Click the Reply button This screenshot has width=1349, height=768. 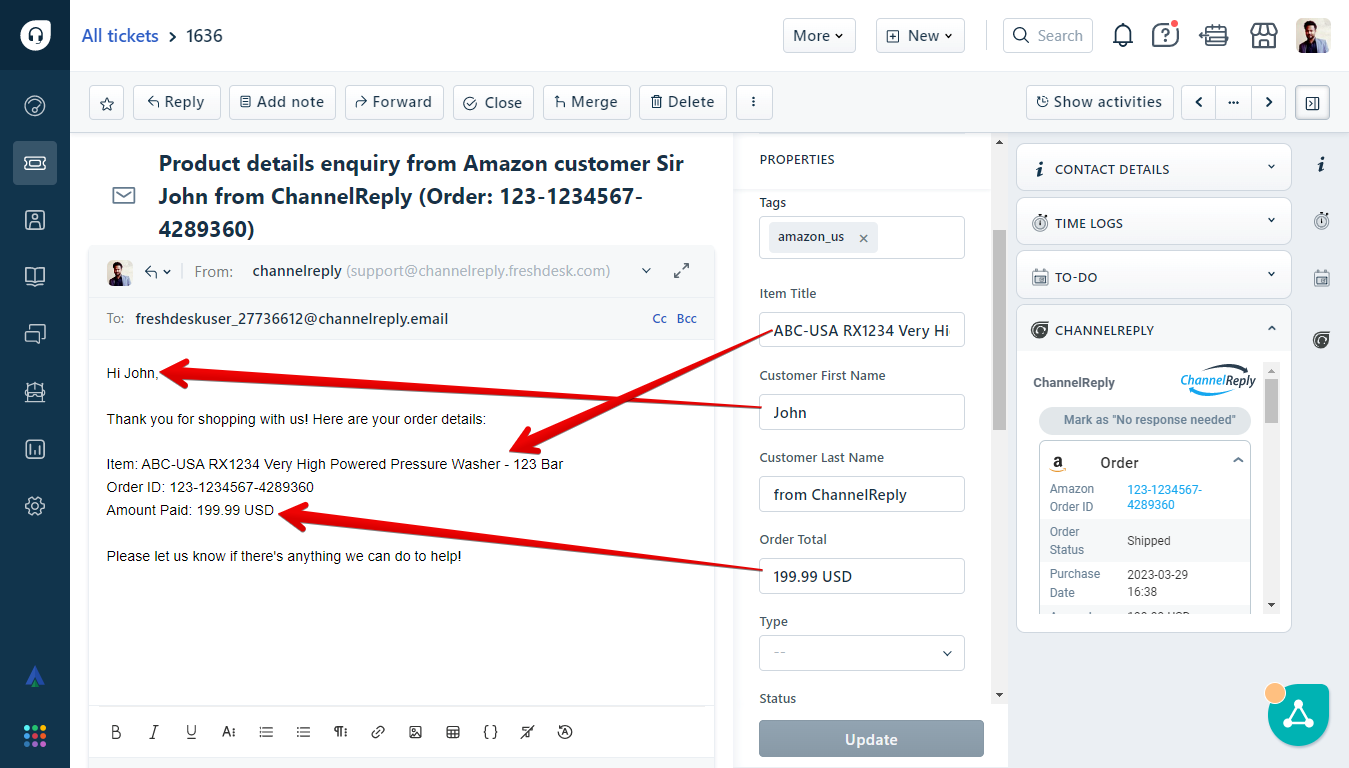(x=176, y=102)
